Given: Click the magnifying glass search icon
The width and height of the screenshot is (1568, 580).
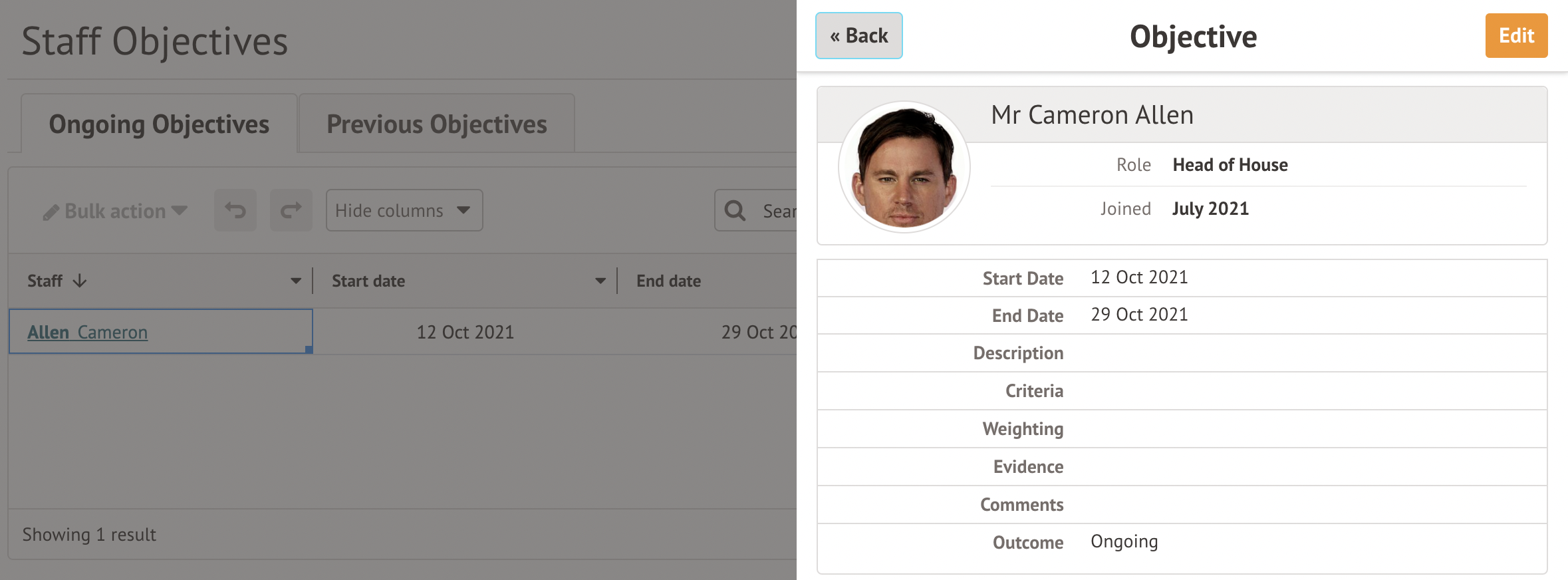Looking at the screenshot, I should 735,211.
